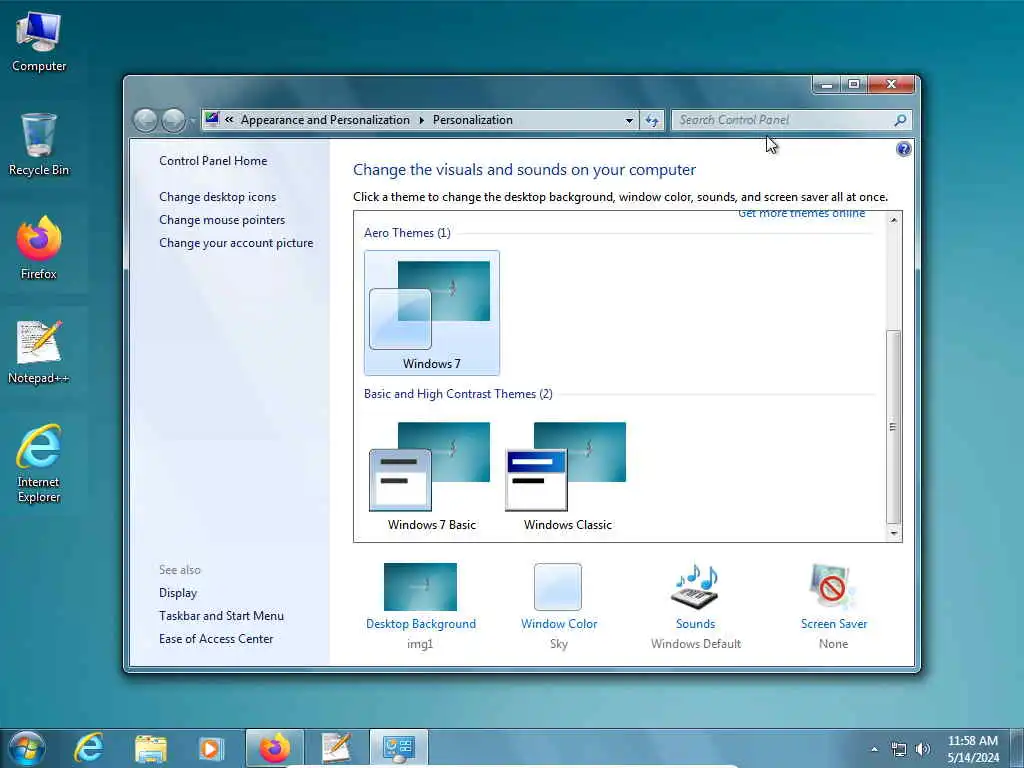This screenshot has width=1024, height=768.
Task: Click the Window Color link text
Action: 559,624
